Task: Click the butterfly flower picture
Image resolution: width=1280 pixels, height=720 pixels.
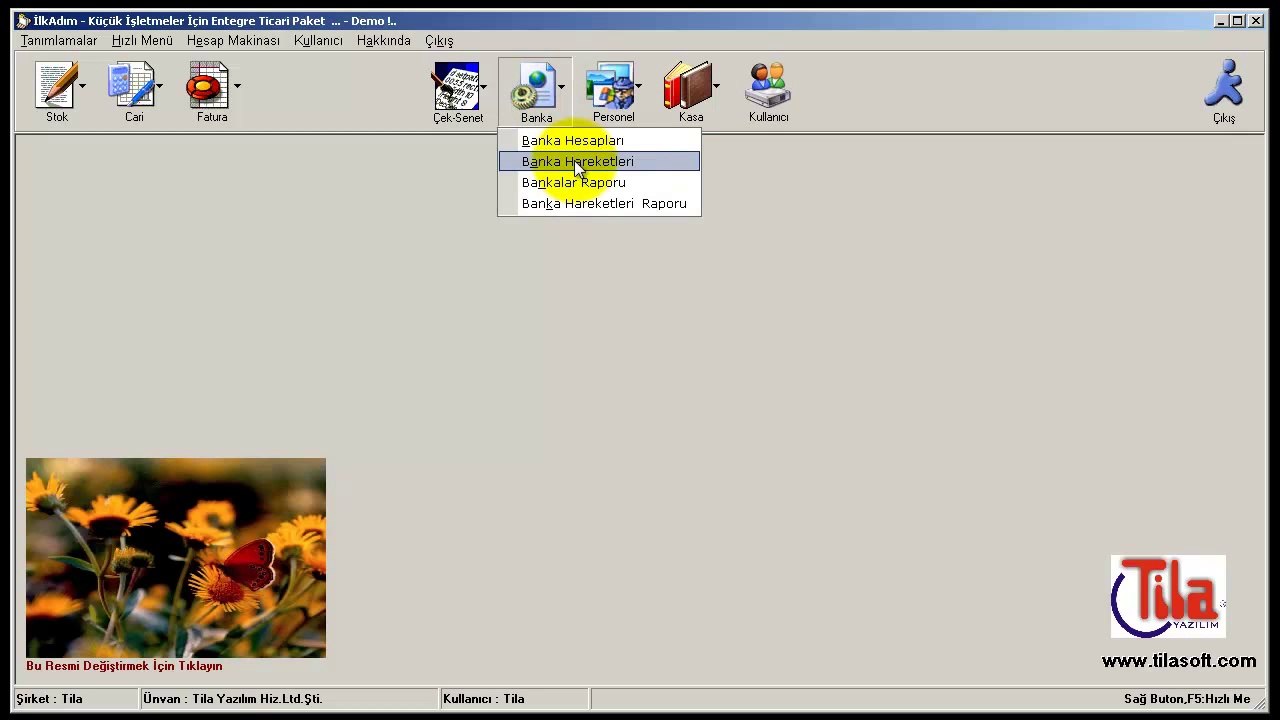Action: click(x=176, y=558)
